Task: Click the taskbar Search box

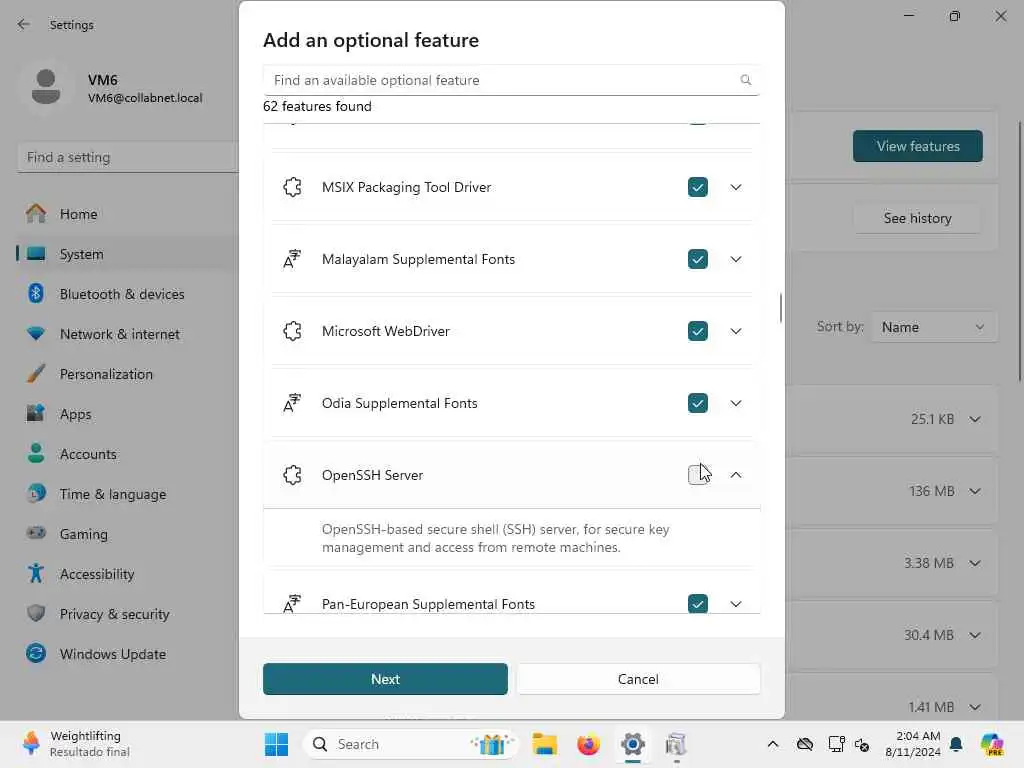Action: [x=411, y=744]
